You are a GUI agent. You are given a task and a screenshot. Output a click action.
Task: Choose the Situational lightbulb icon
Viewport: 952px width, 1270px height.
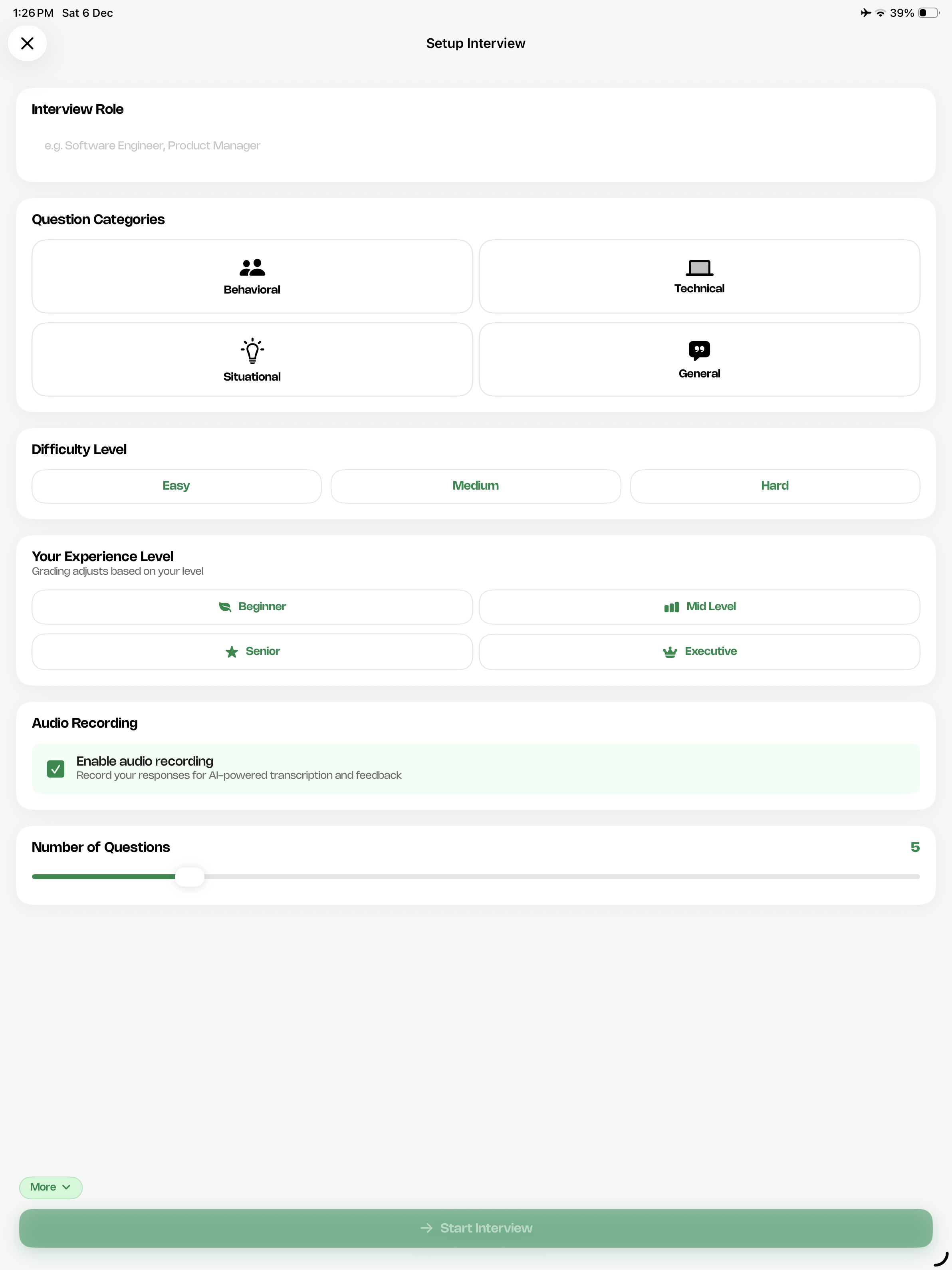tap(252, 351)
